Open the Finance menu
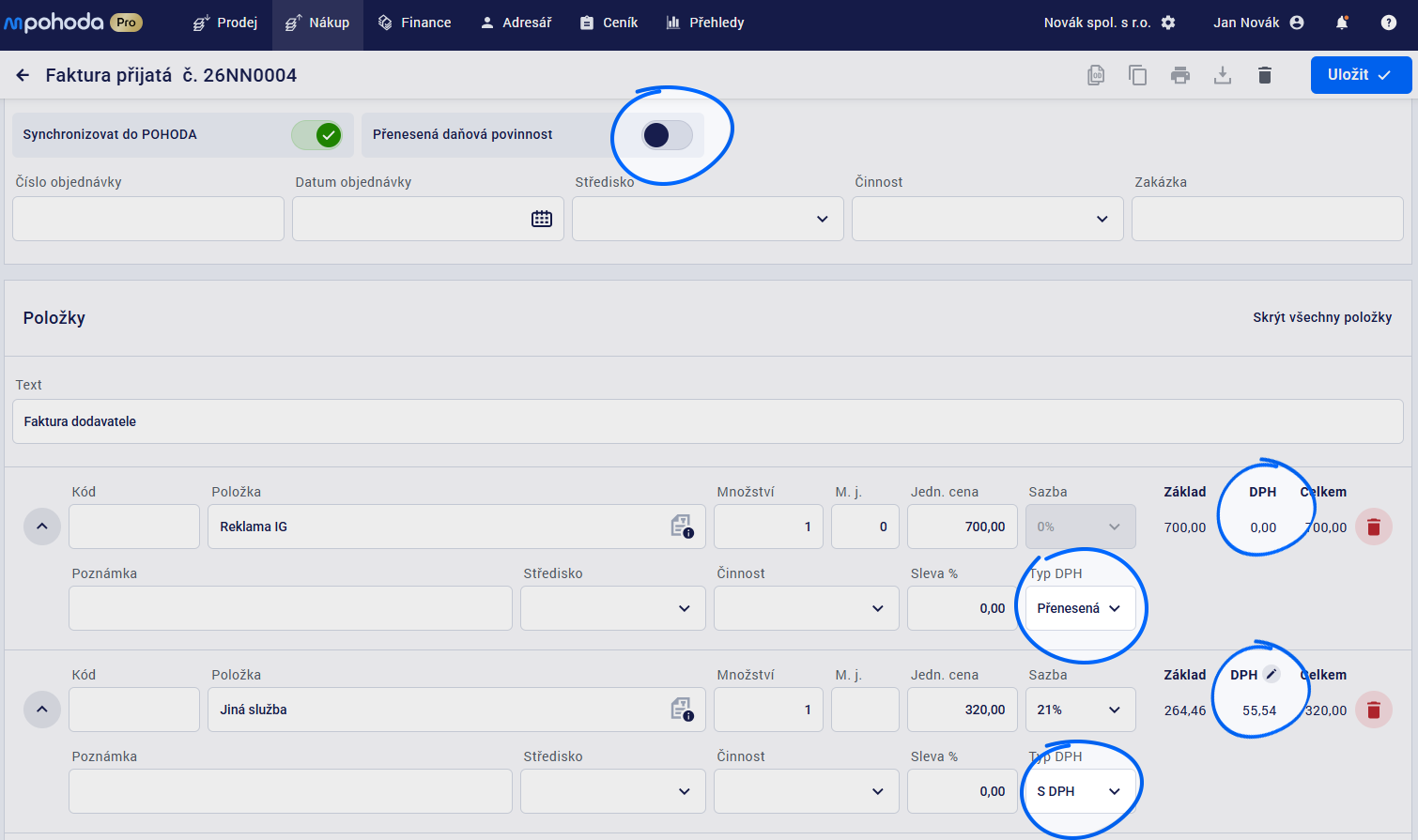 (x=414, y=23)
